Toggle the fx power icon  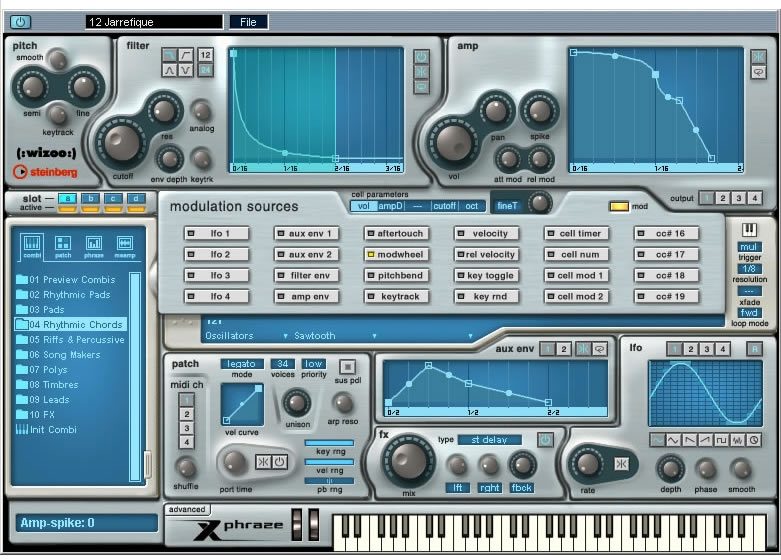[545, 440]
